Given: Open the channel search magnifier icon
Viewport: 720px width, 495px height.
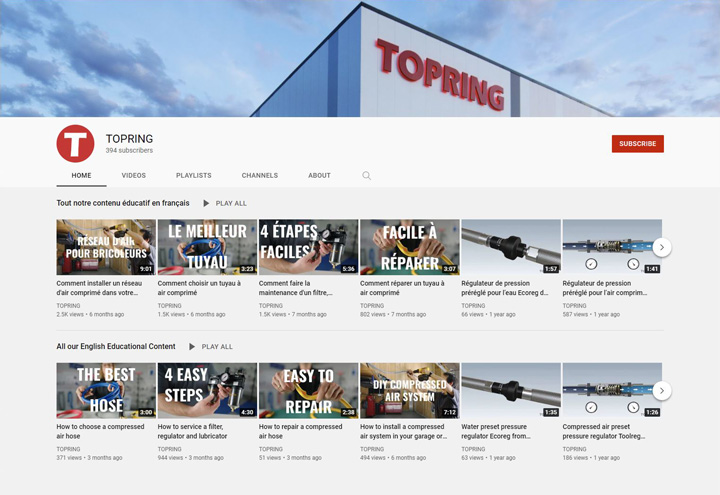Looking at the screenshot, I should click(366, 175).
